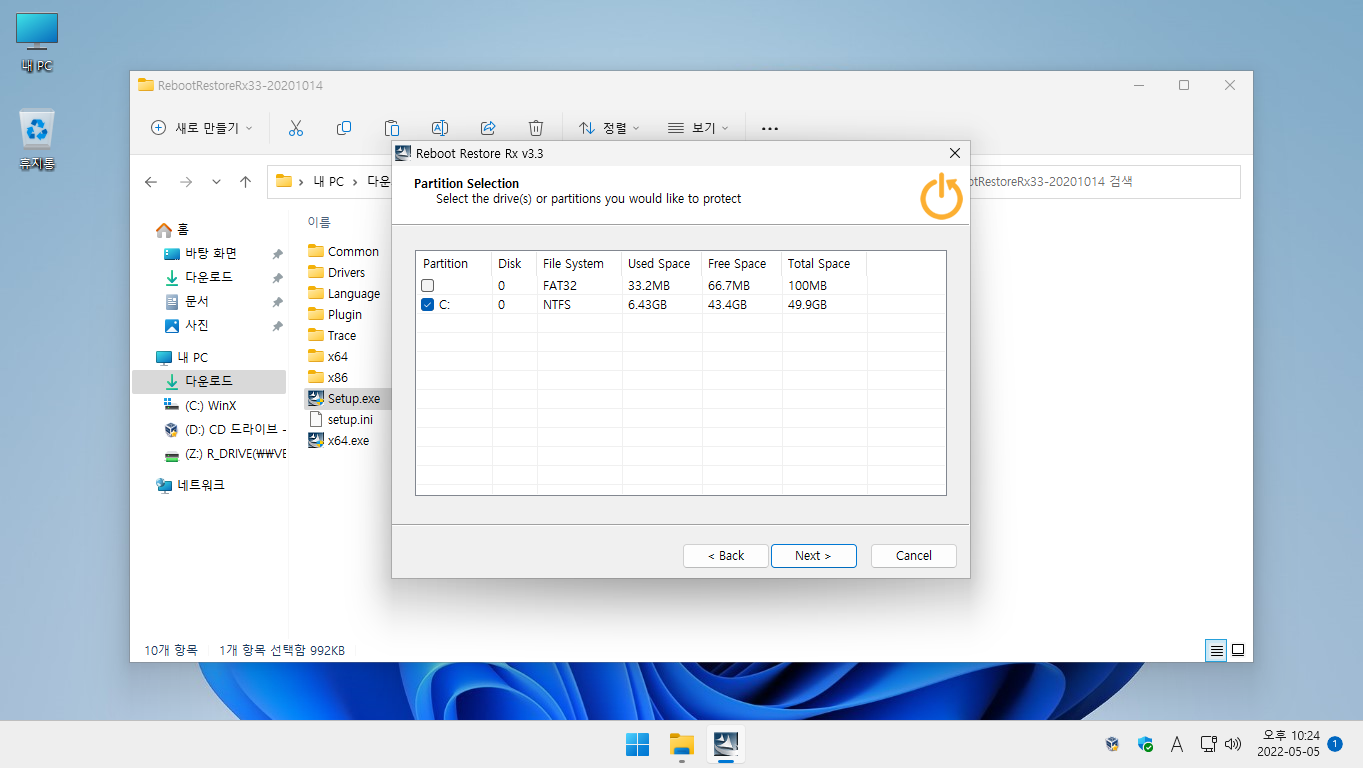
Task: Cancel the Reboot Restore Rx setup
Action: [x=914, y=556]
